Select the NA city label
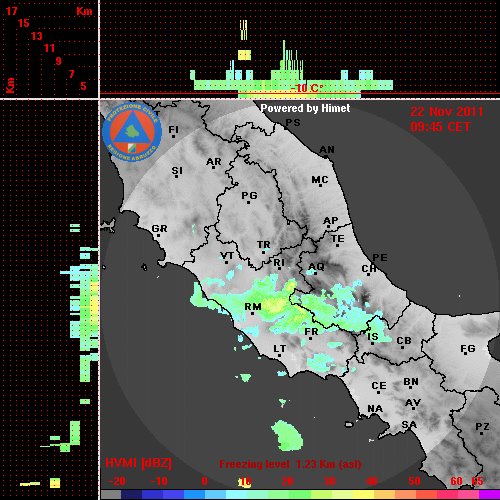The height and width of the screenshot is (500, 500). click(x=375, y=409)
